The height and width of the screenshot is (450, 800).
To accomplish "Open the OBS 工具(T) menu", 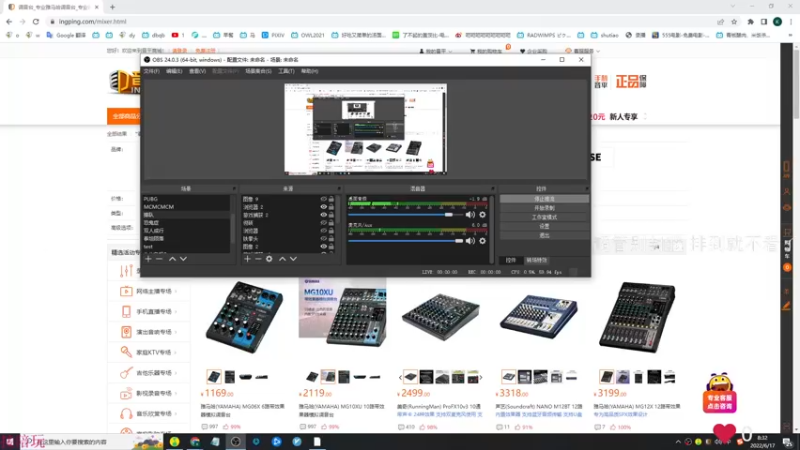I will [x=286, y=71].
